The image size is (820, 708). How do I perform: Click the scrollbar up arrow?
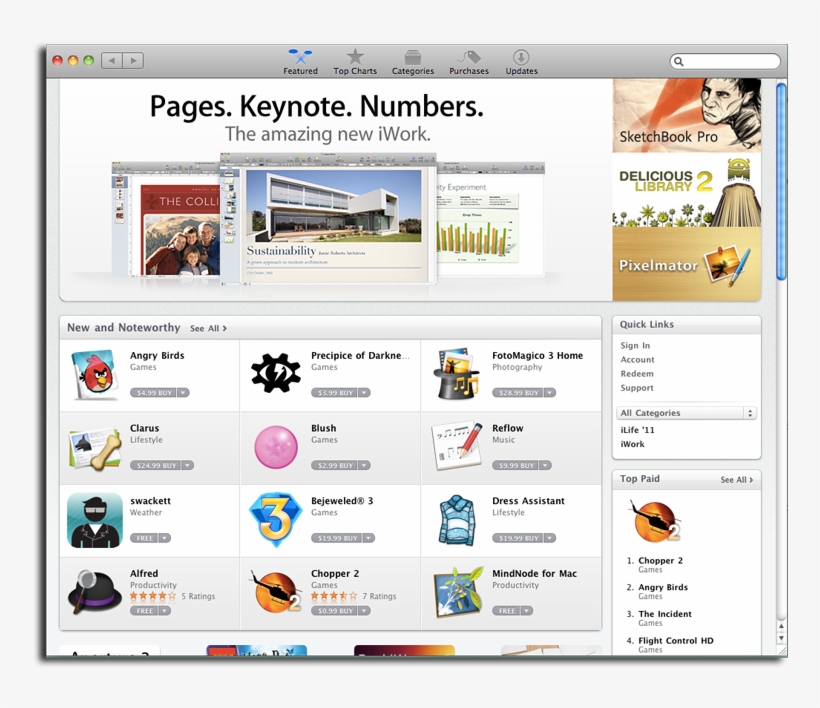tap(781, 626)
